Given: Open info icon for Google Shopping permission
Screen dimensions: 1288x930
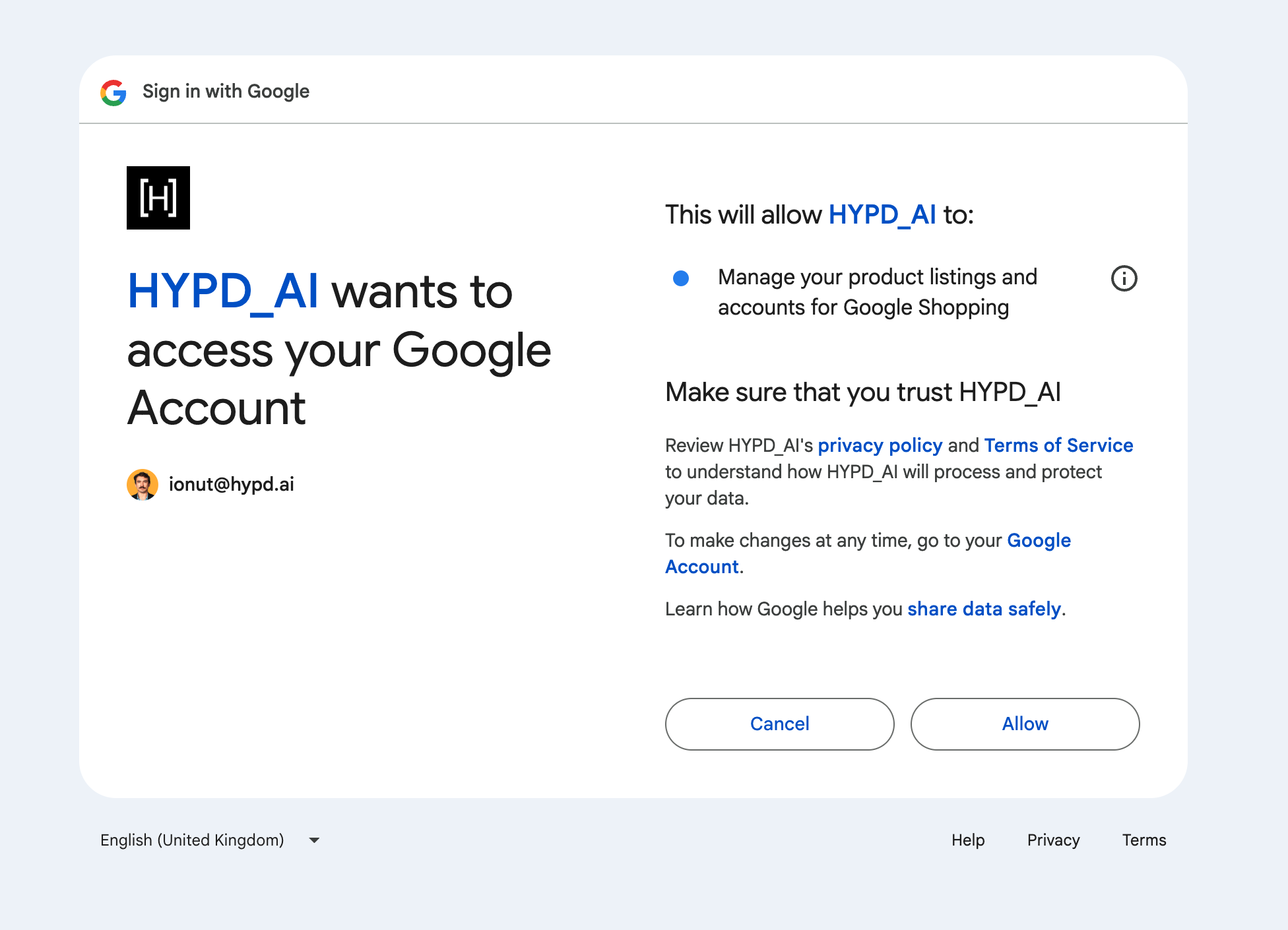Looking at the screenshot, I should [1124, 278].
